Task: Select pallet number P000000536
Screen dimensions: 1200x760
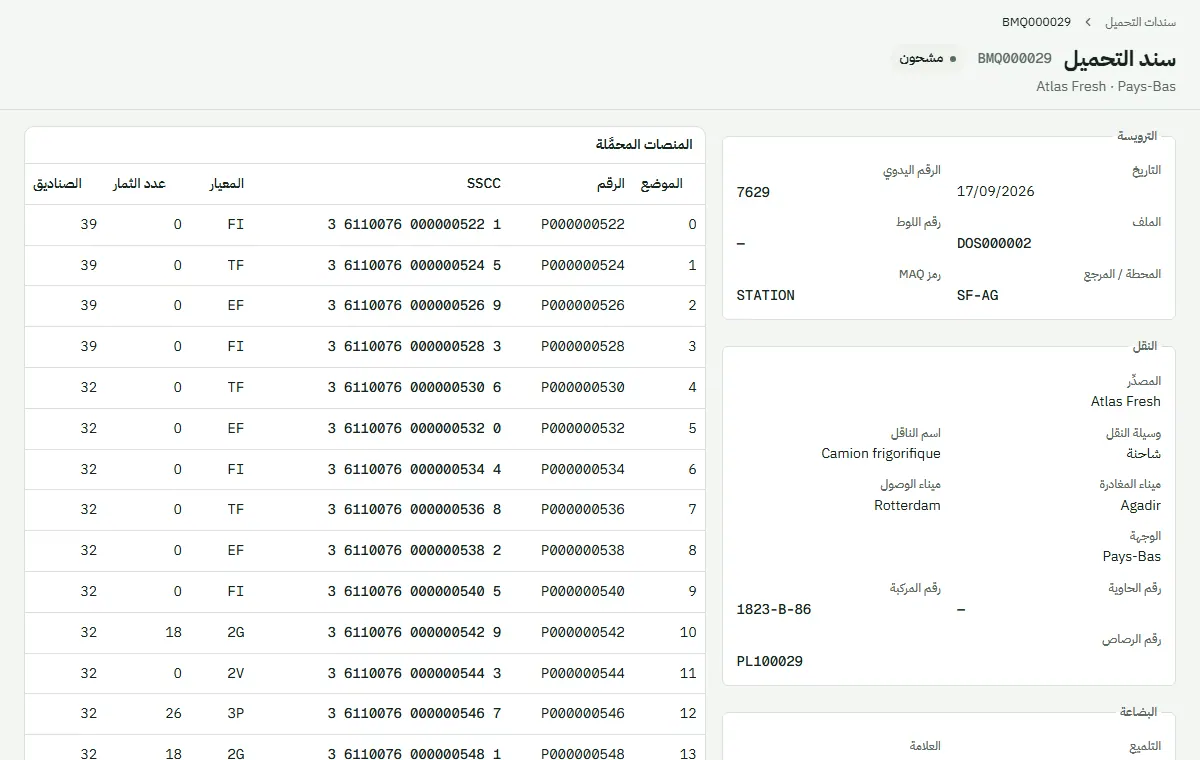Action: (583, 510)
